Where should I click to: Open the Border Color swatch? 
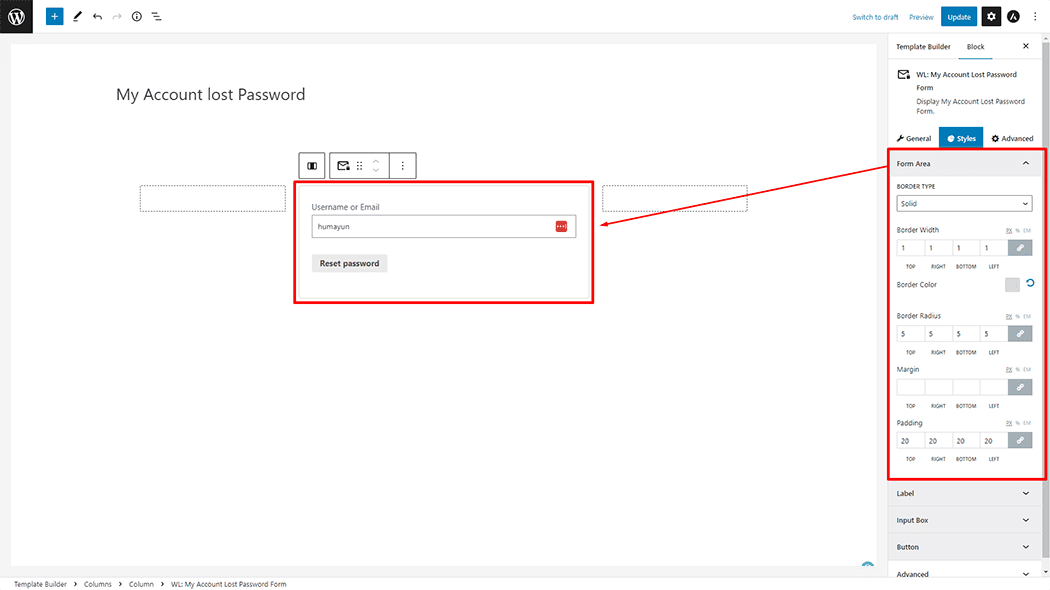coord(1012,285)
